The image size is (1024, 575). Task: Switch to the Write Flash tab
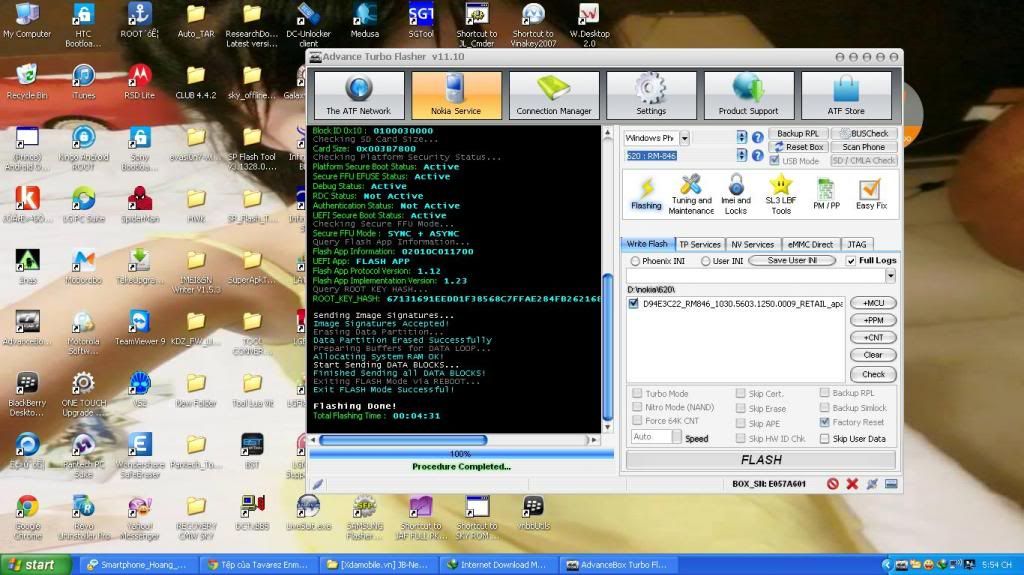(x=647, y=244)
